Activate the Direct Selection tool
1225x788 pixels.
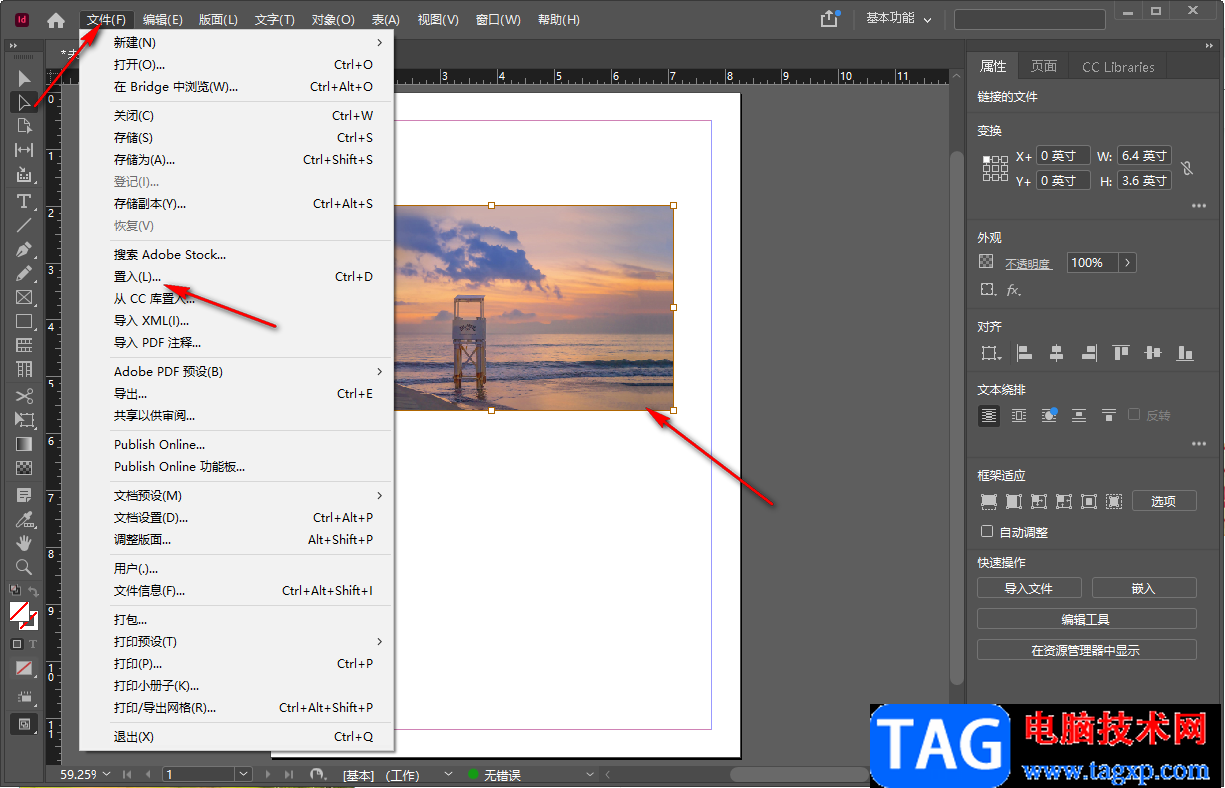24,102
